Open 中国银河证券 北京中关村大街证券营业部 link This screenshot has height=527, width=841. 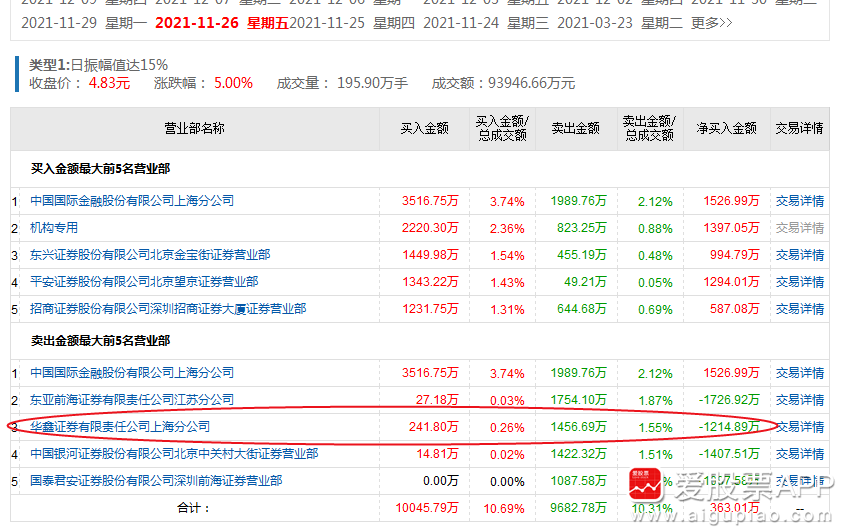[x=174, y=454]
